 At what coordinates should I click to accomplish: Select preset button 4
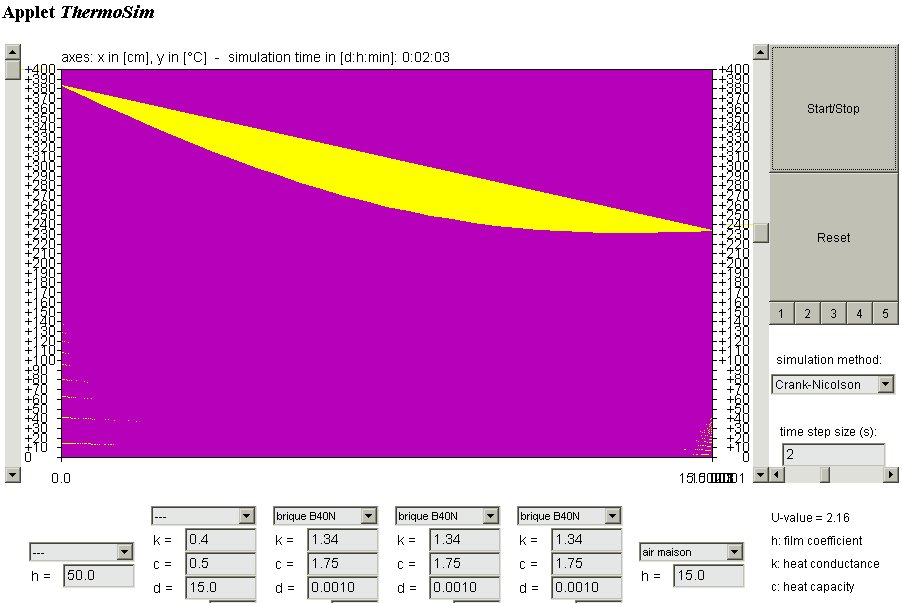859,314
